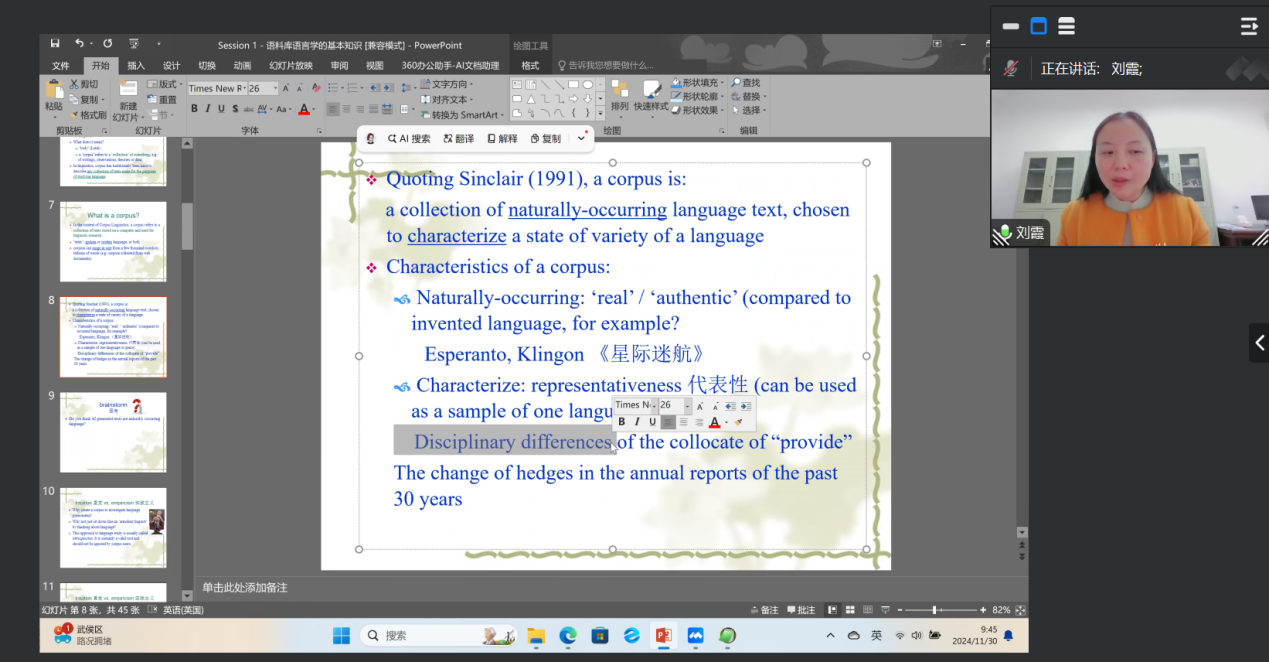The height and width of the screenshot is (662, 1269).
Task: Fit slide to window icon
Action: 1021,610
